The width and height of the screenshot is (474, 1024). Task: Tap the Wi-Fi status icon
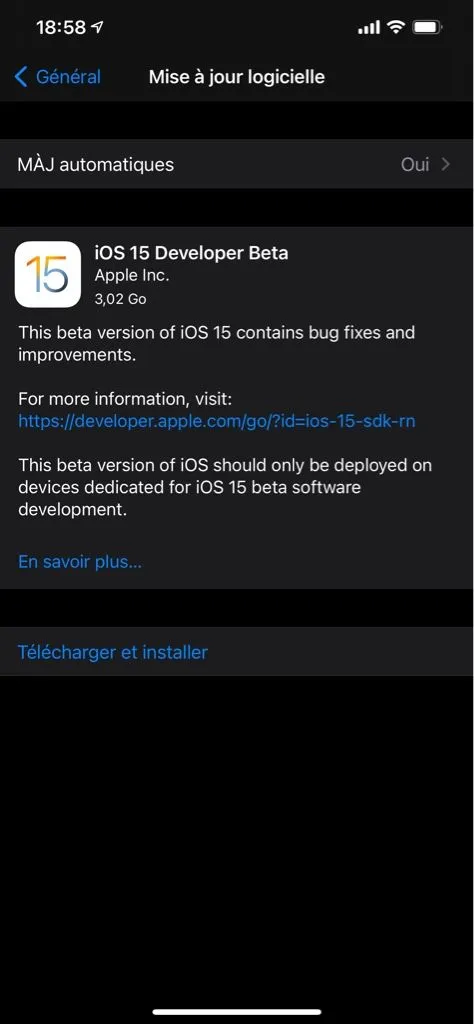tap(396, 27)
